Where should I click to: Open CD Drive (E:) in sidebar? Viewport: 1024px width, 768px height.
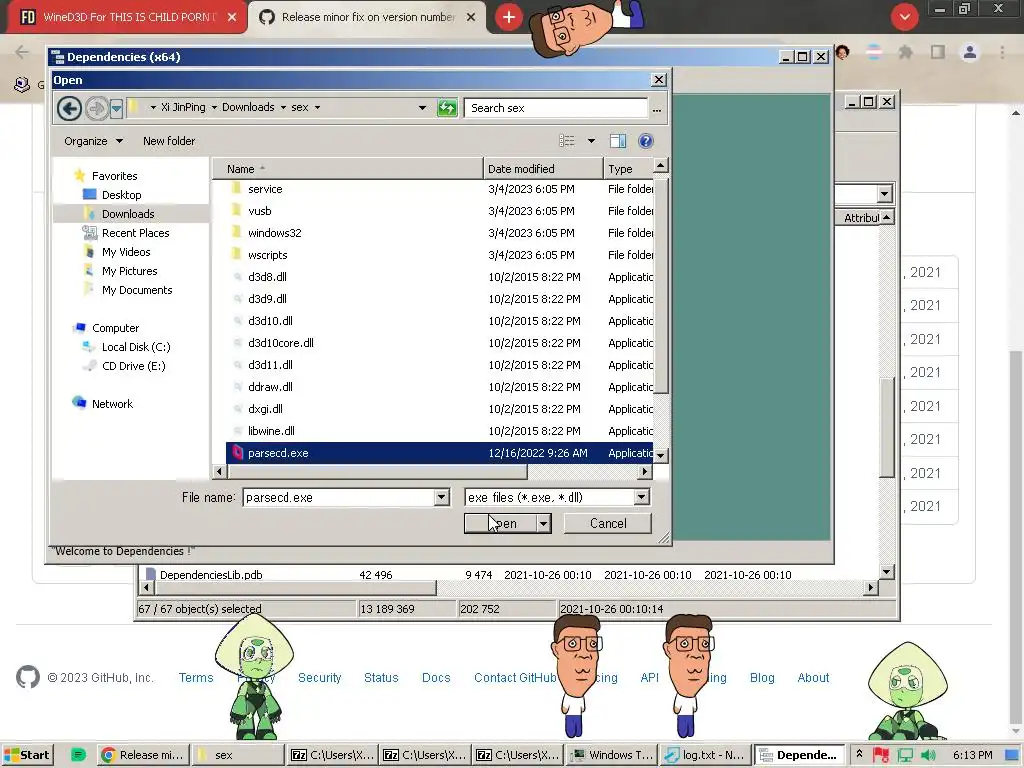tap(133, 366)
